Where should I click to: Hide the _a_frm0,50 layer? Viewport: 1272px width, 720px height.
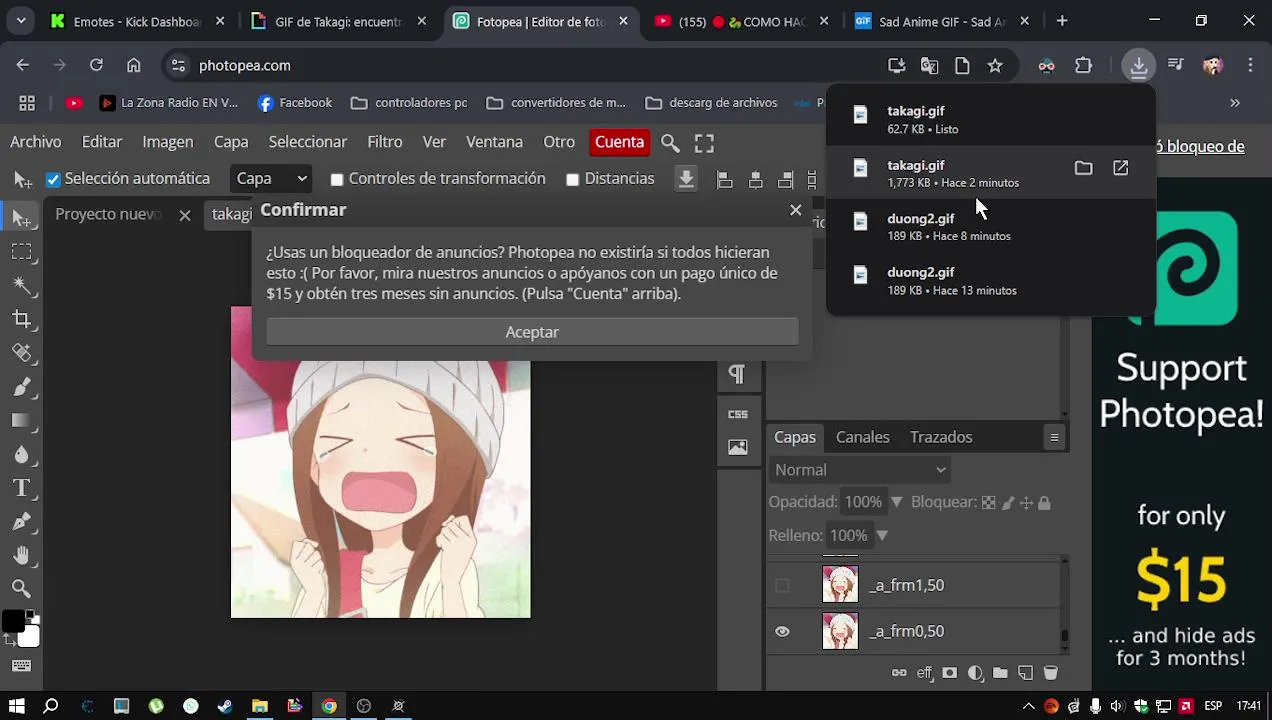pyautogui.click(x=782, y=632)
